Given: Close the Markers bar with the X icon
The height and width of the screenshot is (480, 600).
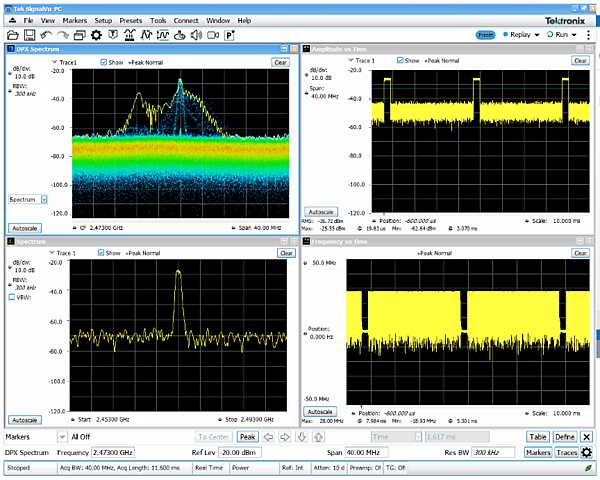Looking at the screenshot, I should tap(586, 437).
